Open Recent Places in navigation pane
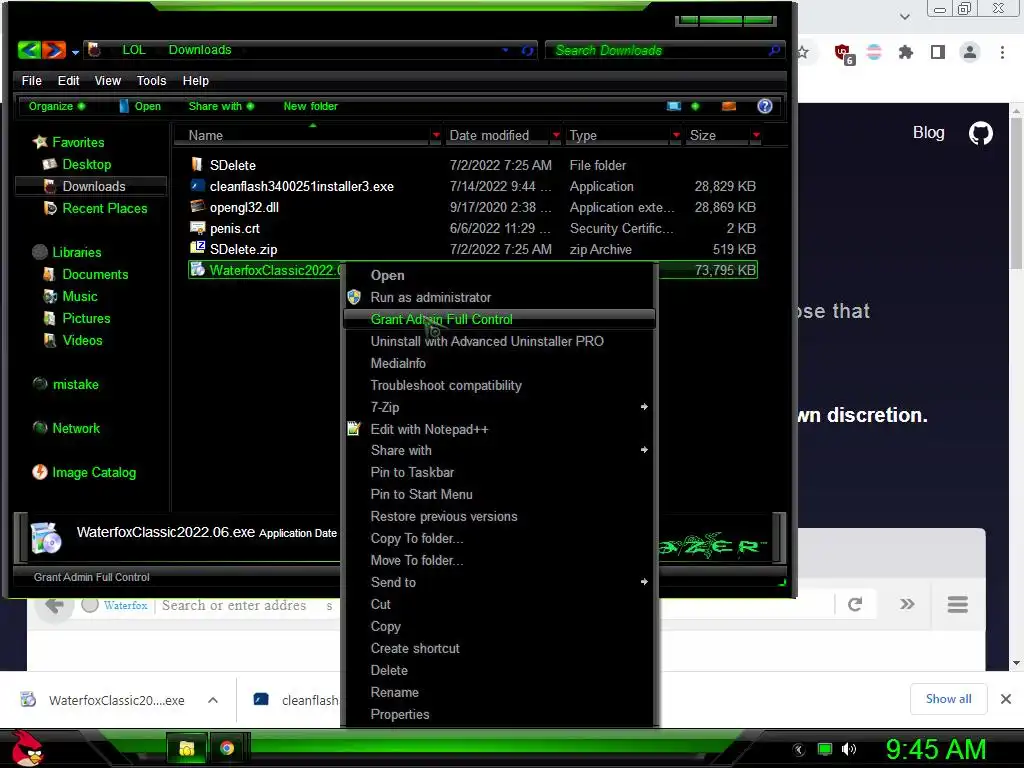 [104, 208]
